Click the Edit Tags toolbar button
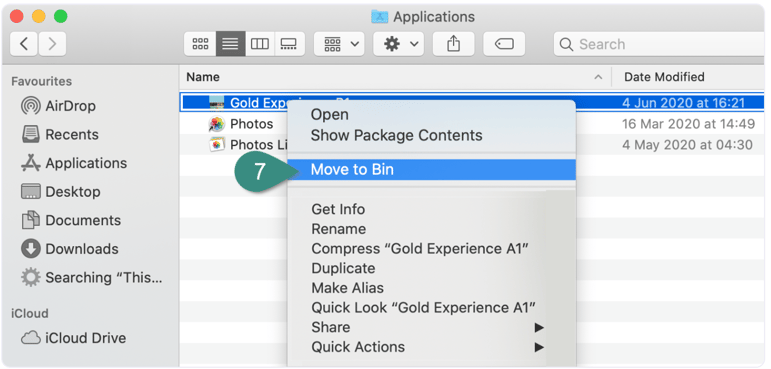Screen dimensions: 771x369 click(504, 44)
